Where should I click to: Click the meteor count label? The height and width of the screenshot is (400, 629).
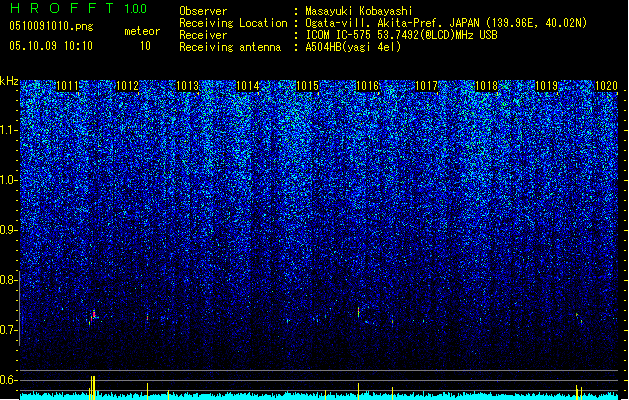[x=142, y=31]
